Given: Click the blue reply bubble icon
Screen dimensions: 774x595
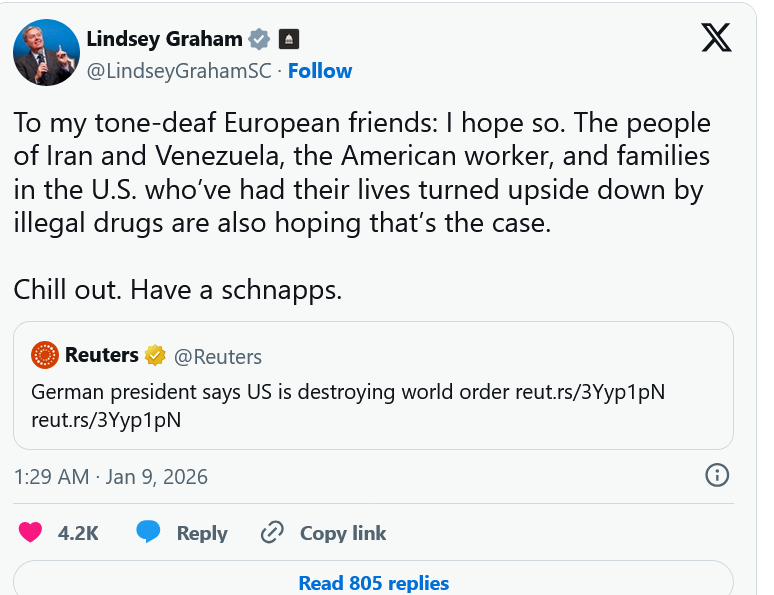Looking at the screenshot, I should point(149,532).
